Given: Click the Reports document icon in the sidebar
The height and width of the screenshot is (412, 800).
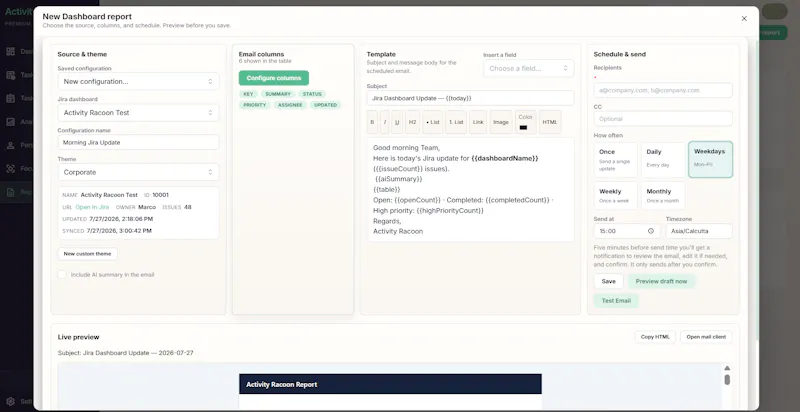Looking at the screenshot, I should coord(11,192).
